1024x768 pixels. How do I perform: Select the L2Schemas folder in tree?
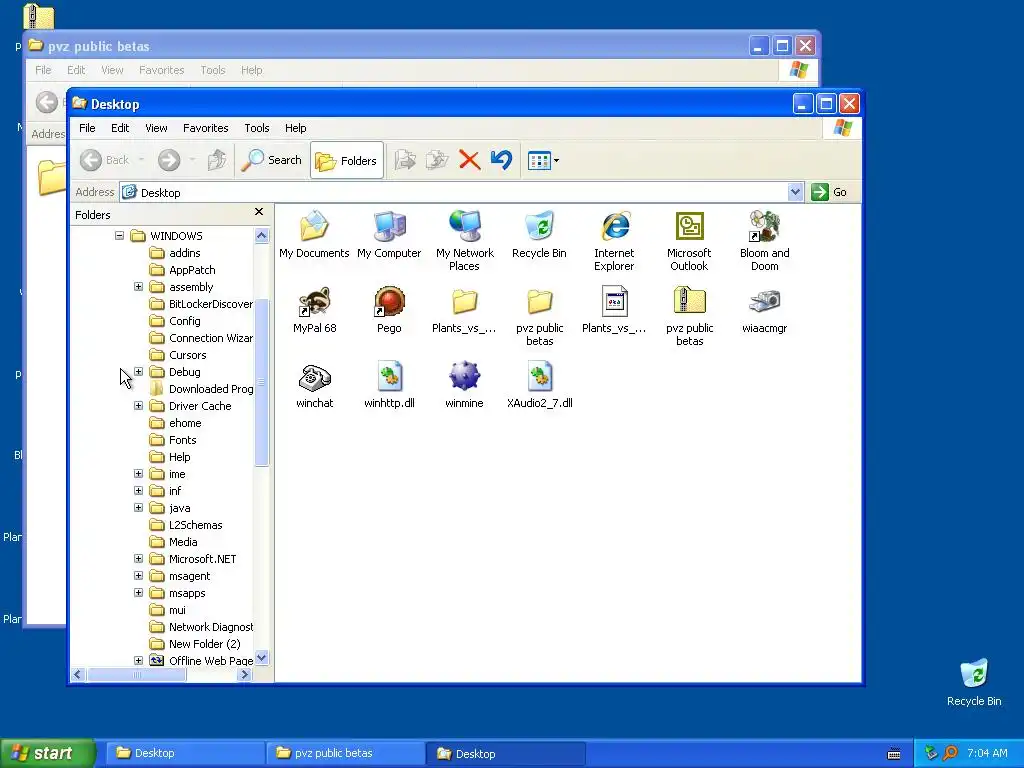click(x=186, y=524)
